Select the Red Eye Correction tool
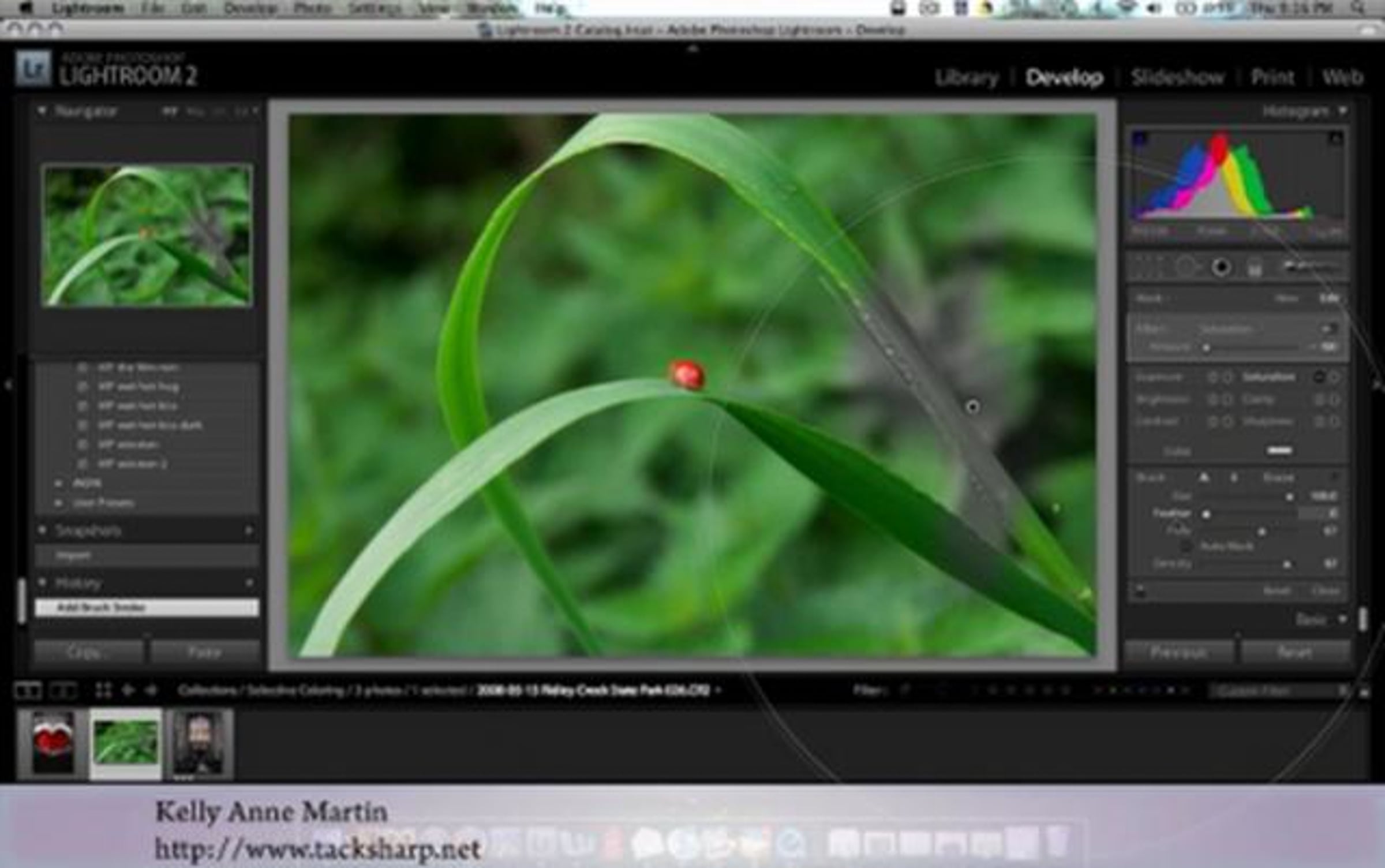 pyautogui.click(x=1221, y=267)
